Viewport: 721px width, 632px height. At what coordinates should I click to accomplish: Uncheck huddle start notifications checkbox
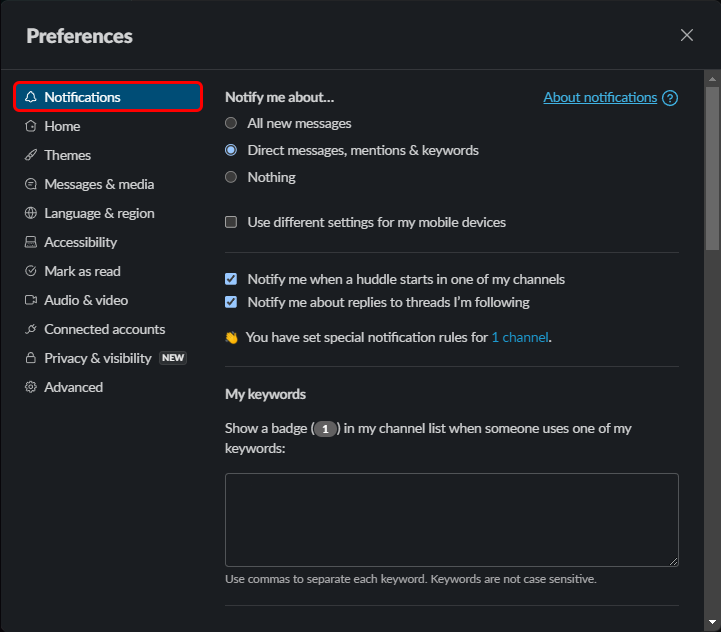tap(231, 279)
